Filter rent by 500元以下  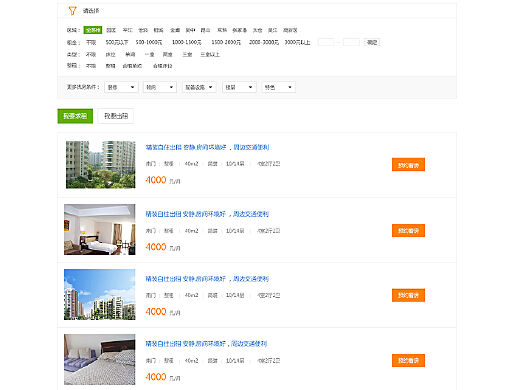117,42
